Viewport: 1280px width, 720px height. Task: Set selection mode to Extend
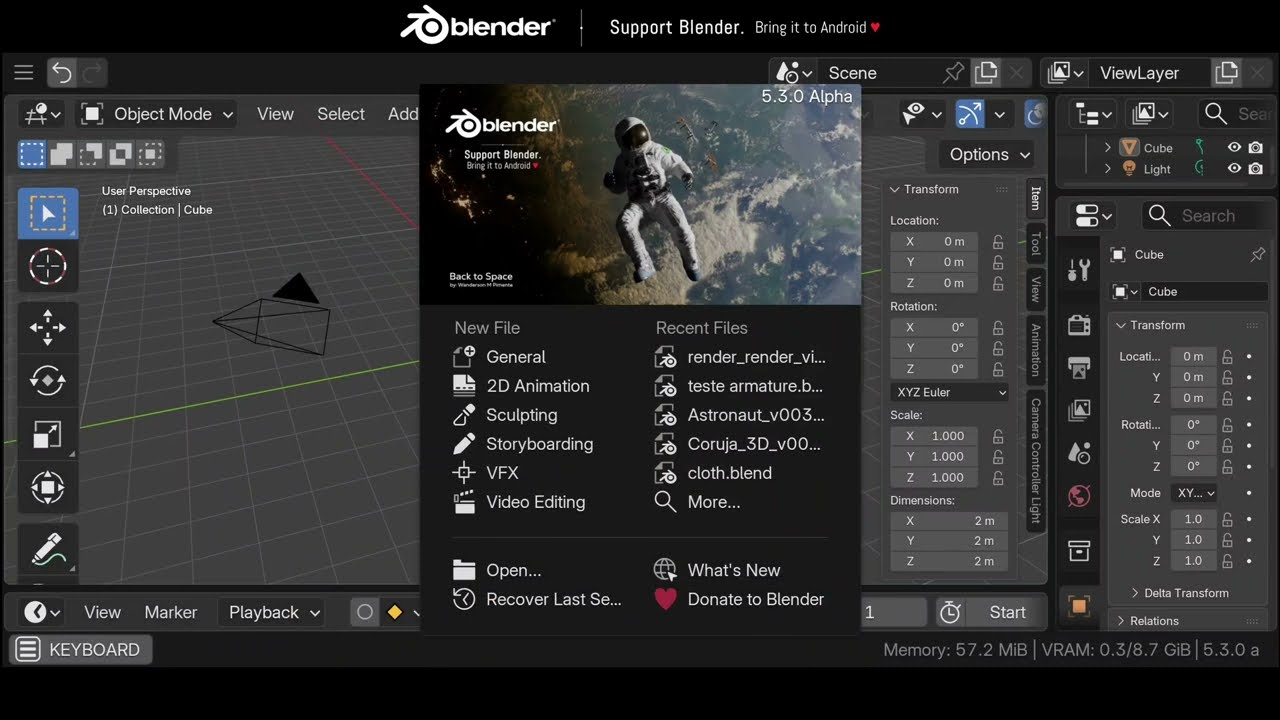[62, 154]
